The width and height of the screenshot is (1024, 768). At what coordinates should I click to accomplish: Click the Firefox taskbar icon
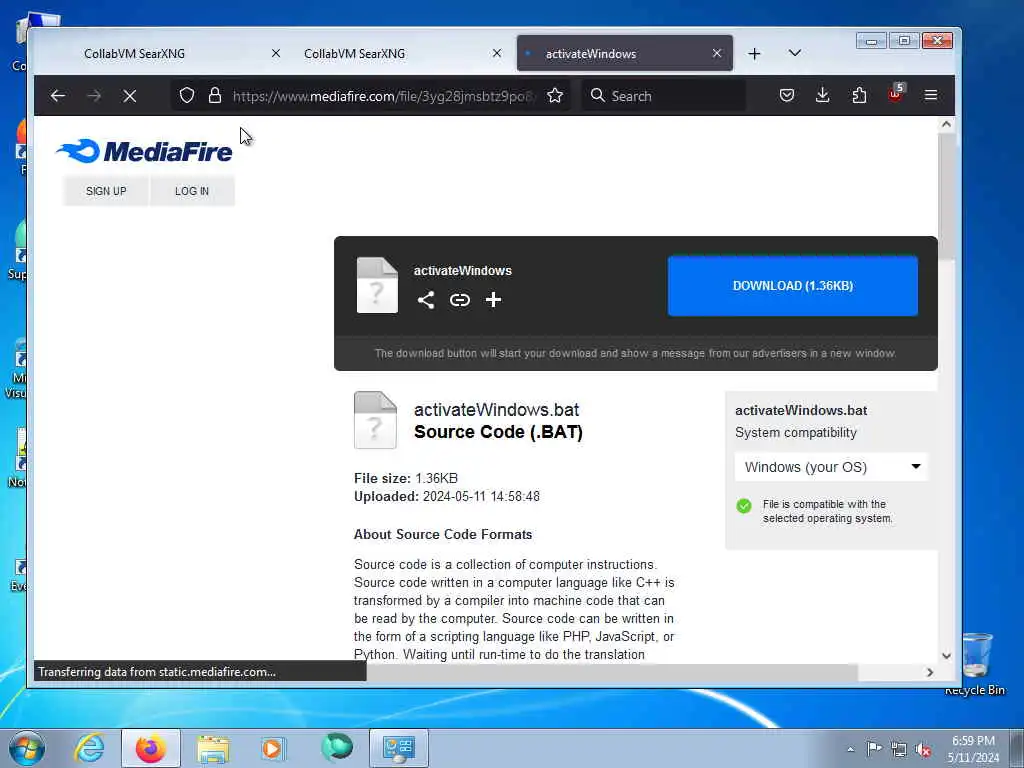(150, 748)
